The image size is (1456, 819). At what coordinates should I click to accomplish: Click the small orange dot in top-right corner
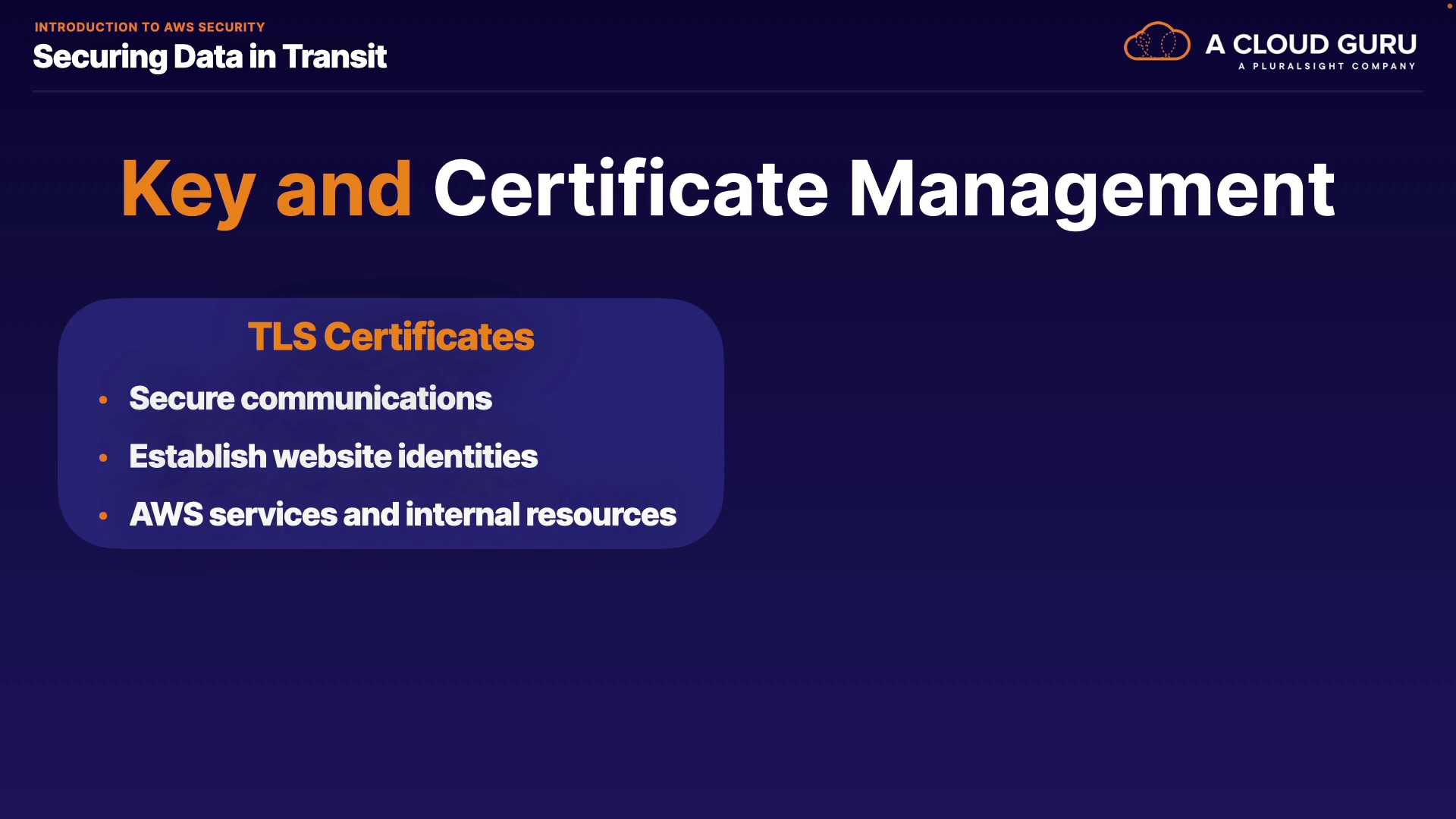click(x=1449, y=5)
